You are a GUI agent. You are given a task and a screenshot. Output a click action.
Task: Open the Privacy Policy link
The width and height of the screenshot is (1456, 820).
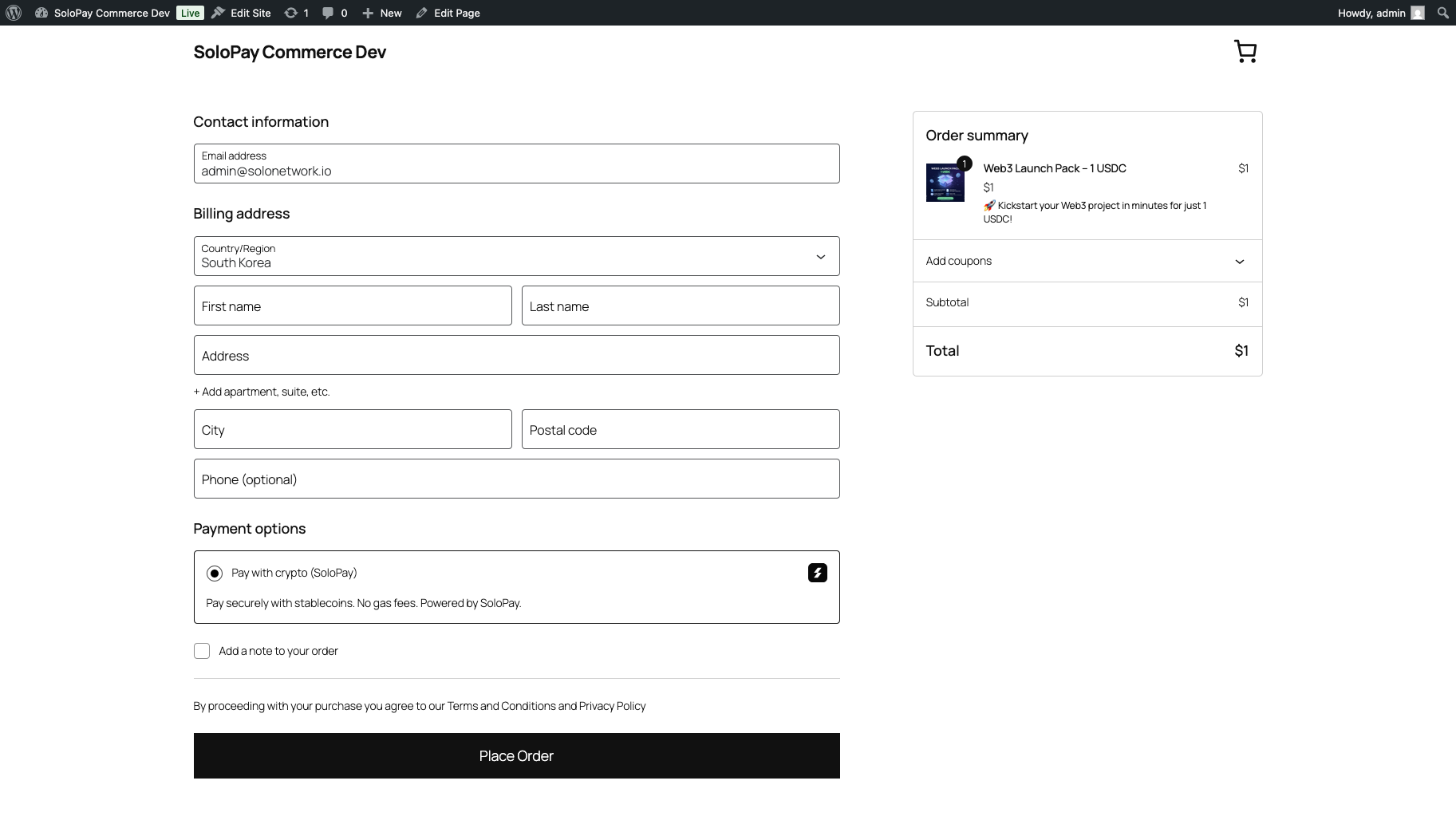point(612,706)
